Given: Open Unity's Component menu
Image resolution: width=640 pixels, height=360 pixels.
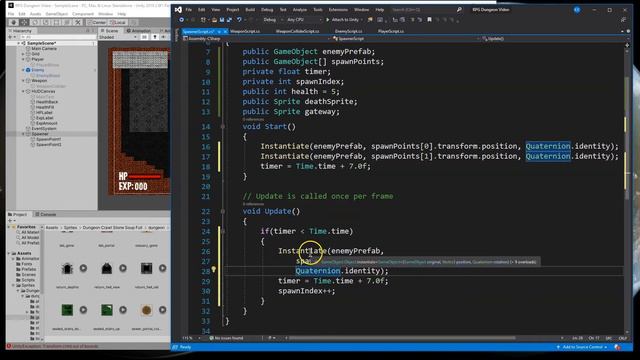Looking at the screenshot, I should pyautogui.click(x=83, y=14).
